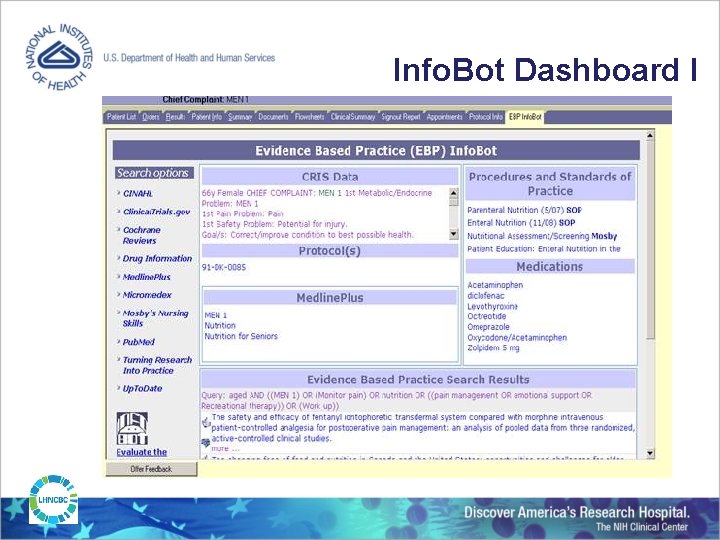
Task: Search using the CINAHL option
Action: click(x=138, y=194)
